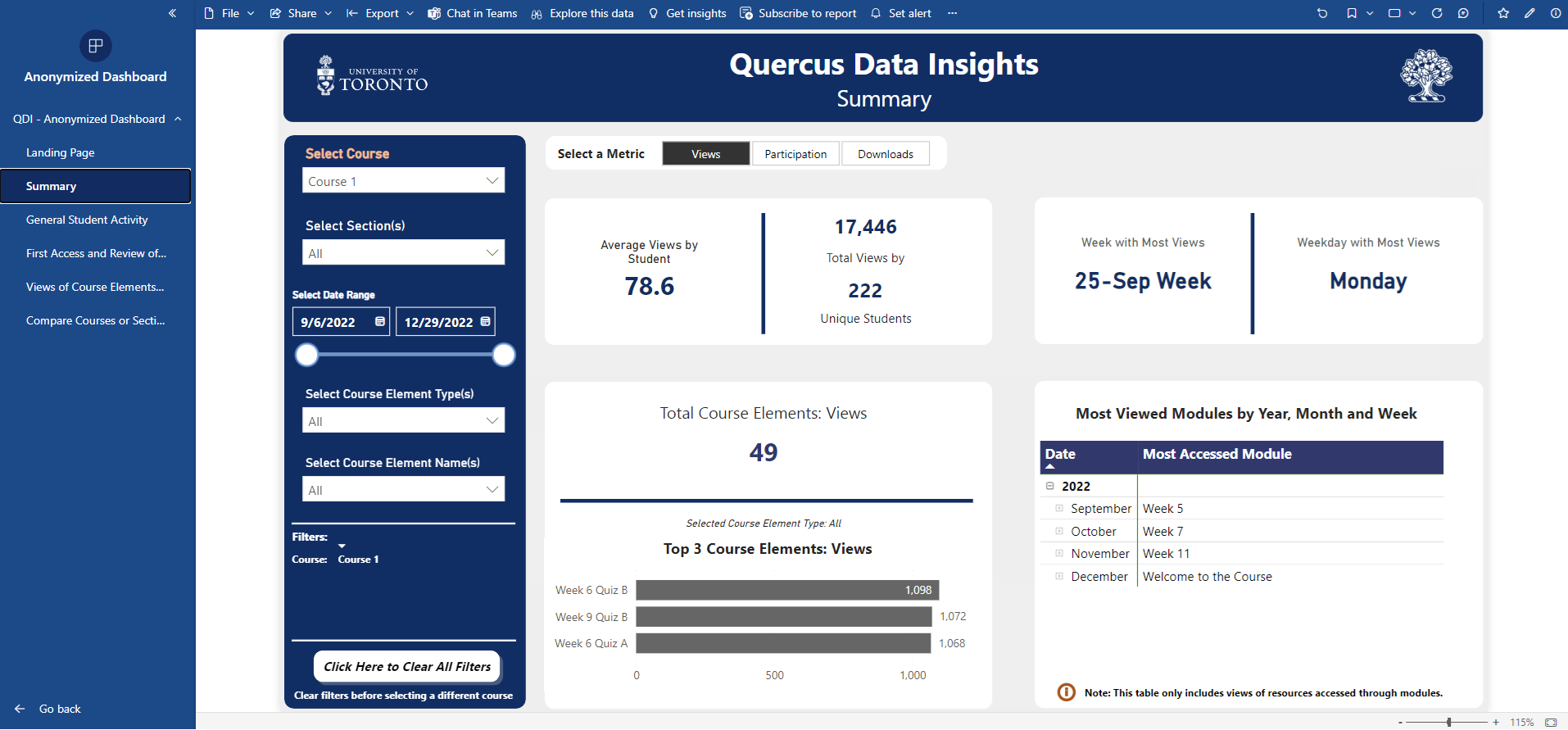Collapse QDI - Anonymized Dashboard section
Image resolution: width=1568 pixels, height=730 pixels.
point(178,119)
